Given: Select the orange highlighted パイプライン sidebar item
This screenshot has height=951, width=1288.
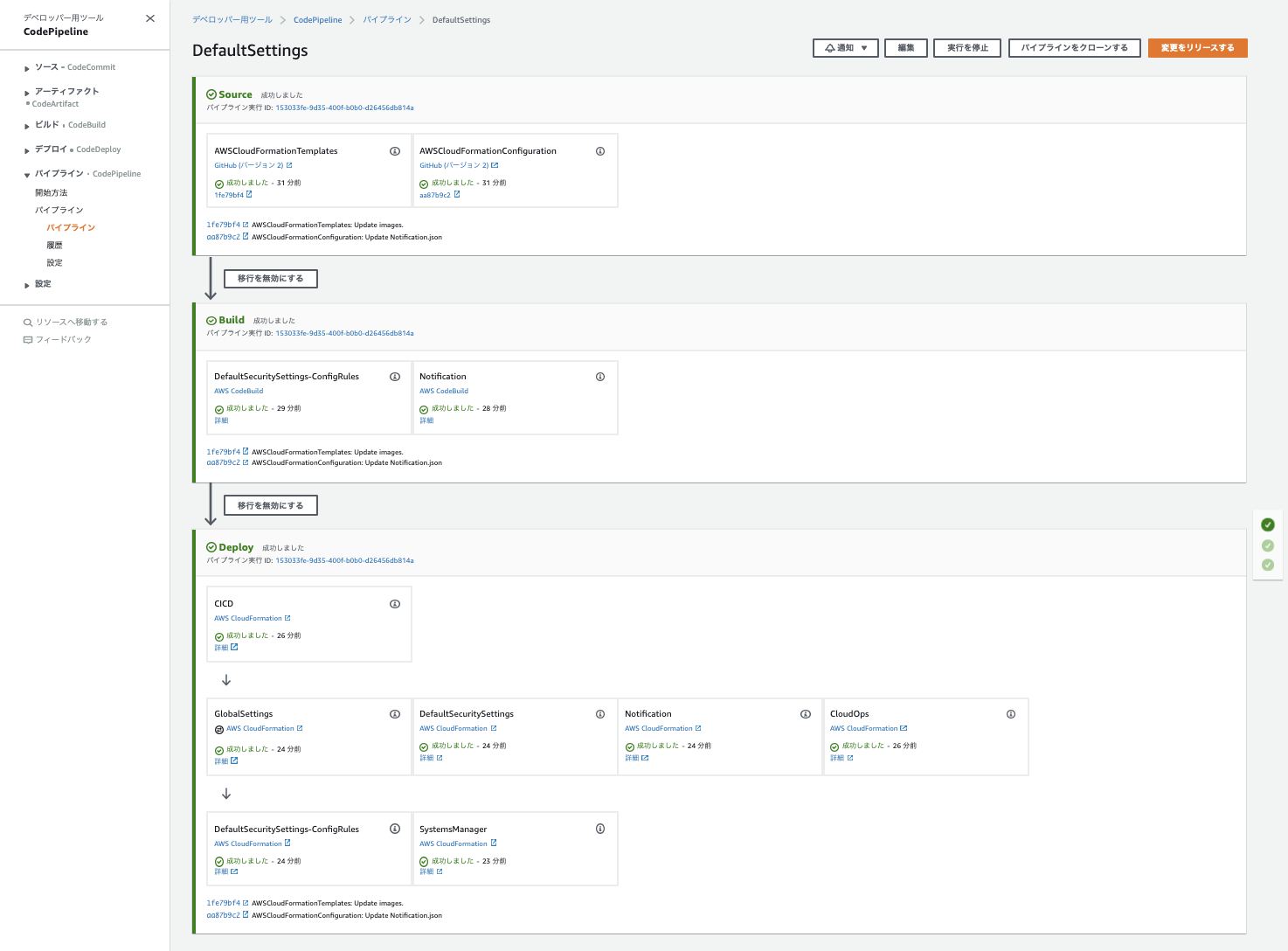Looking at the screenshot, I should [x=71, y=228].
